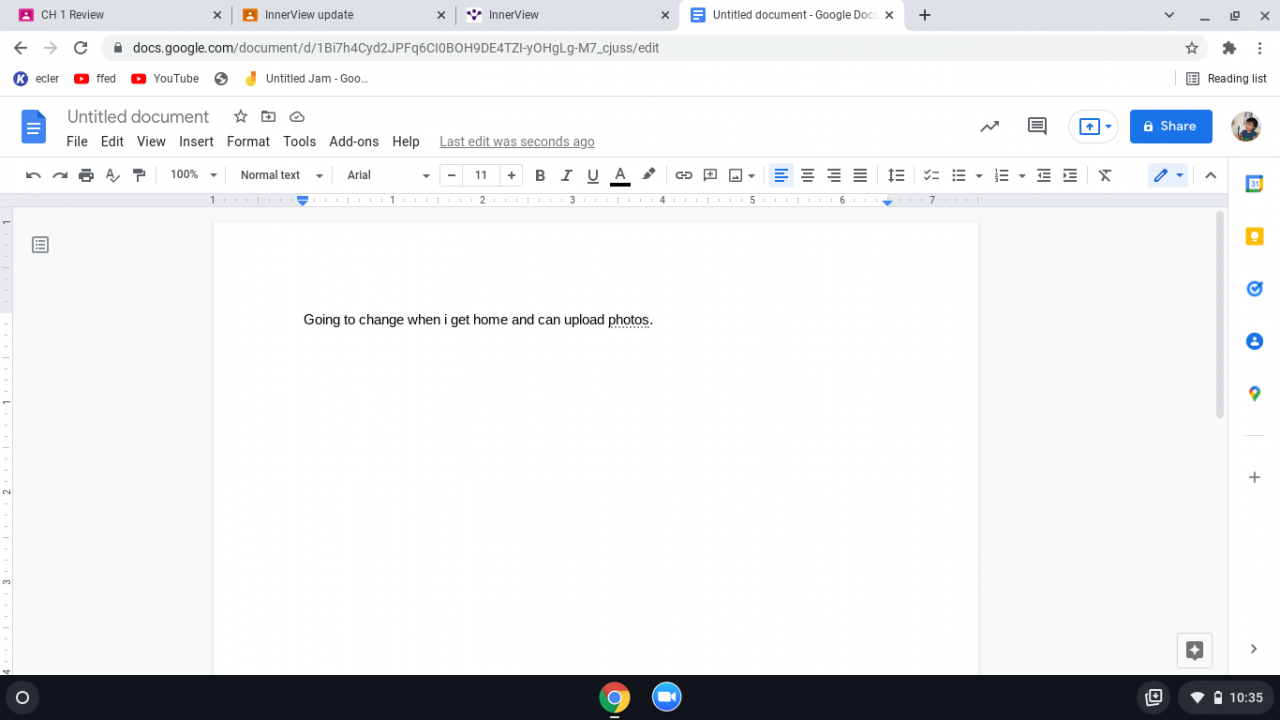Toggle italic formatting
The height and width of the screenshot is (720, 1280).
coord(566,175)
